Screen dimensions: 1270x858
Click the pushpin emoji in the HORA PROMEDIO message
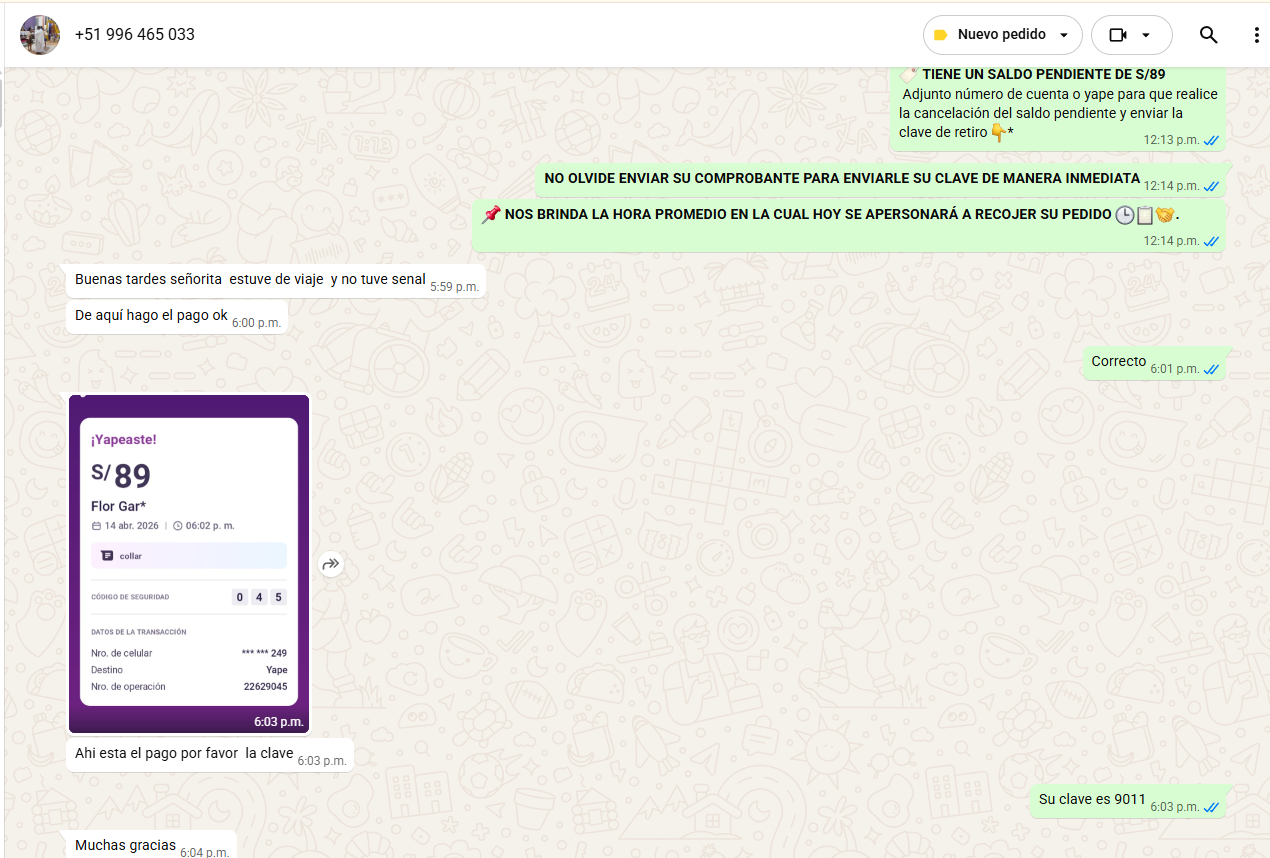(x=490, y=214)
